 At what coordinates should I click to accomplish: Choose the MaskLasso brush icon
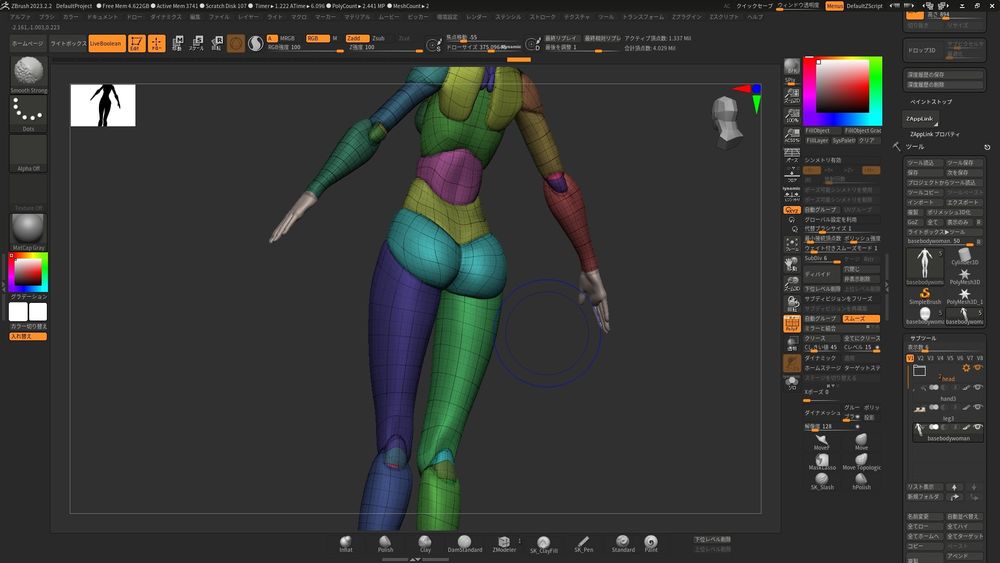[821, 462]
